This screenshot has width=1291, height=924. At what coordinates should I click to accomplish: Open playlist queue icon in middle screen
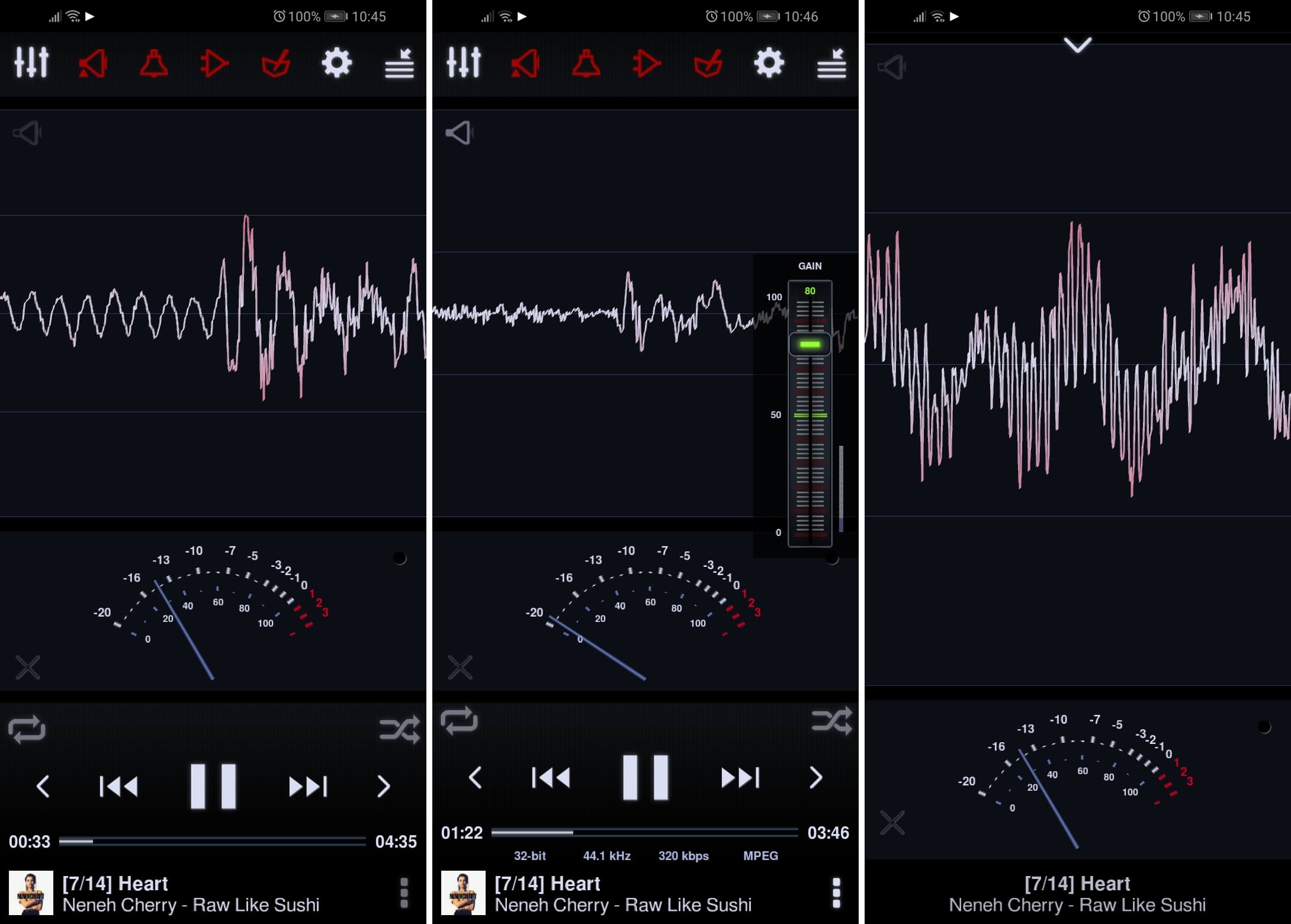pyautogui.click(x=831, y=63)
